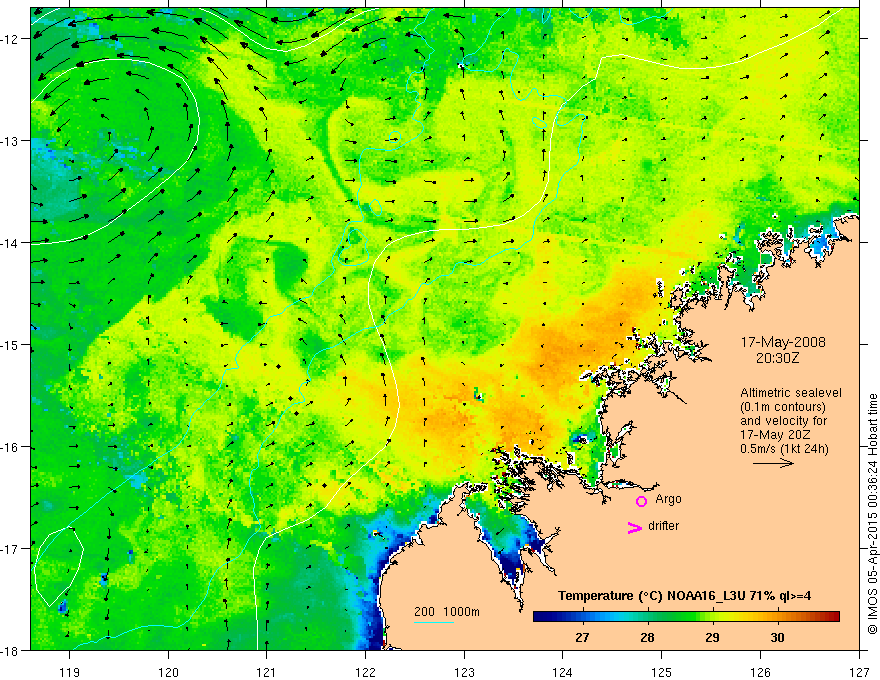Click the 'Altimetric sealevel' caption line
880x680 pixels.
[x=791, y=393]
